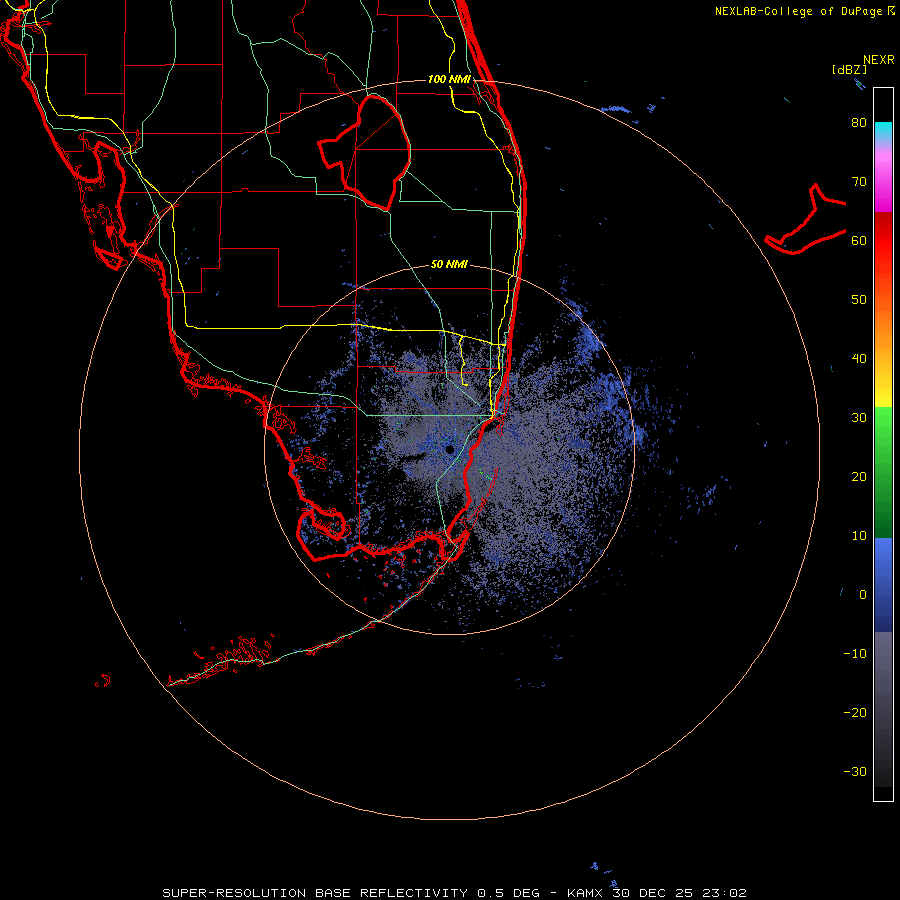Click the -30 dBZ scale value
Screen dimensions: 900x900
(855, 772)
